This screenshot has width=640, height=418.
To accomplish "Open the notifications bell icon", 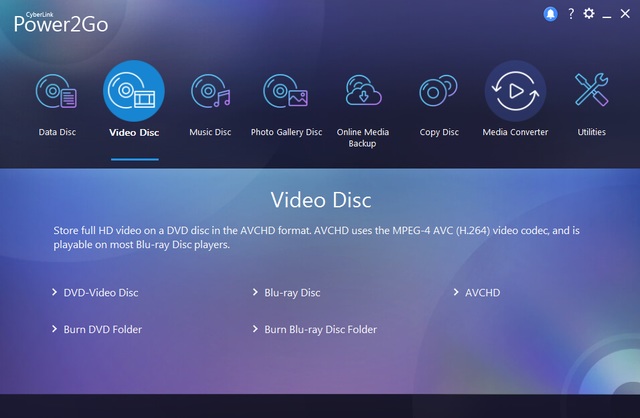I will pyautogui.click(x=550, y=14).
